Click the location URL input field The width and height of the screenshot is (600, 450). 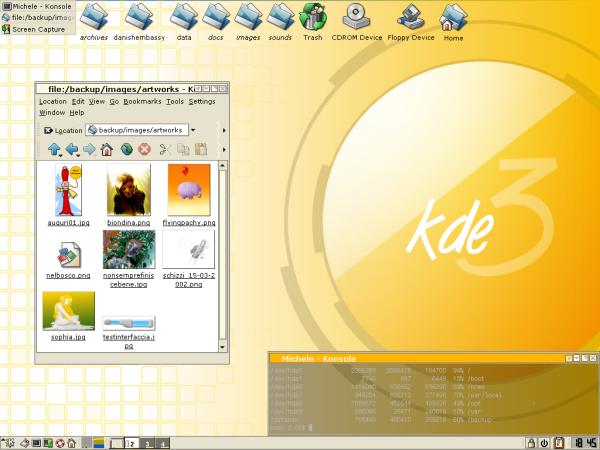137,130
